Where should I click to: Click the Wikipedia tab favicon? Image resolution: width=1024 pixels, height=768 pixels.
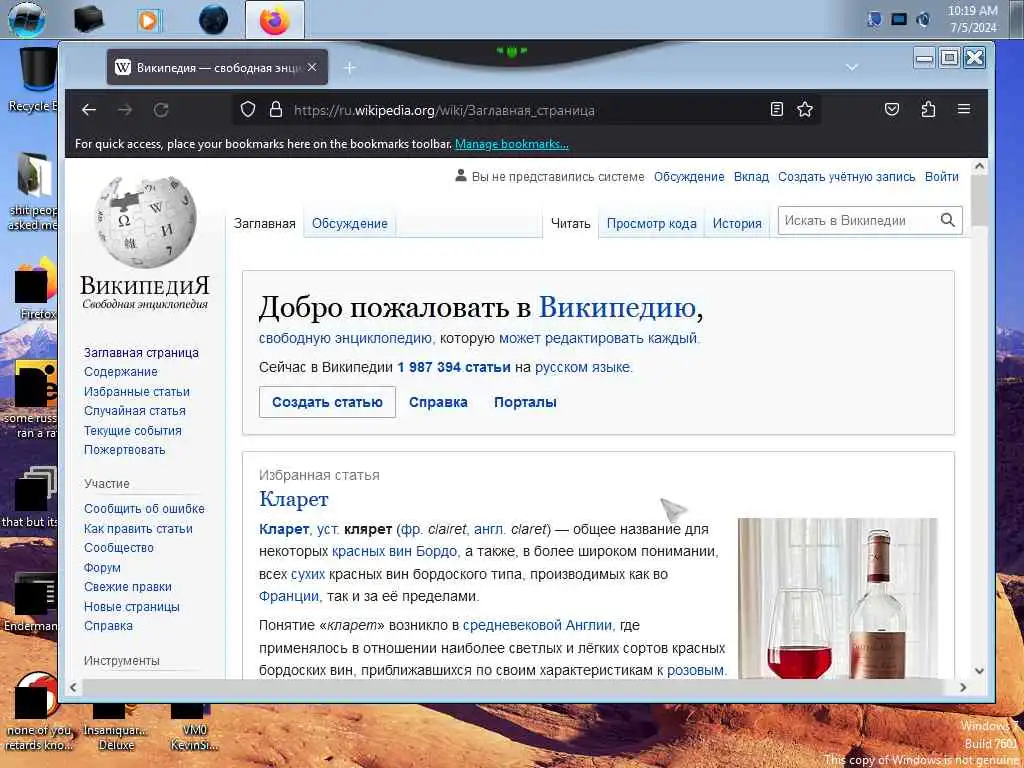(x=123, y=67)
